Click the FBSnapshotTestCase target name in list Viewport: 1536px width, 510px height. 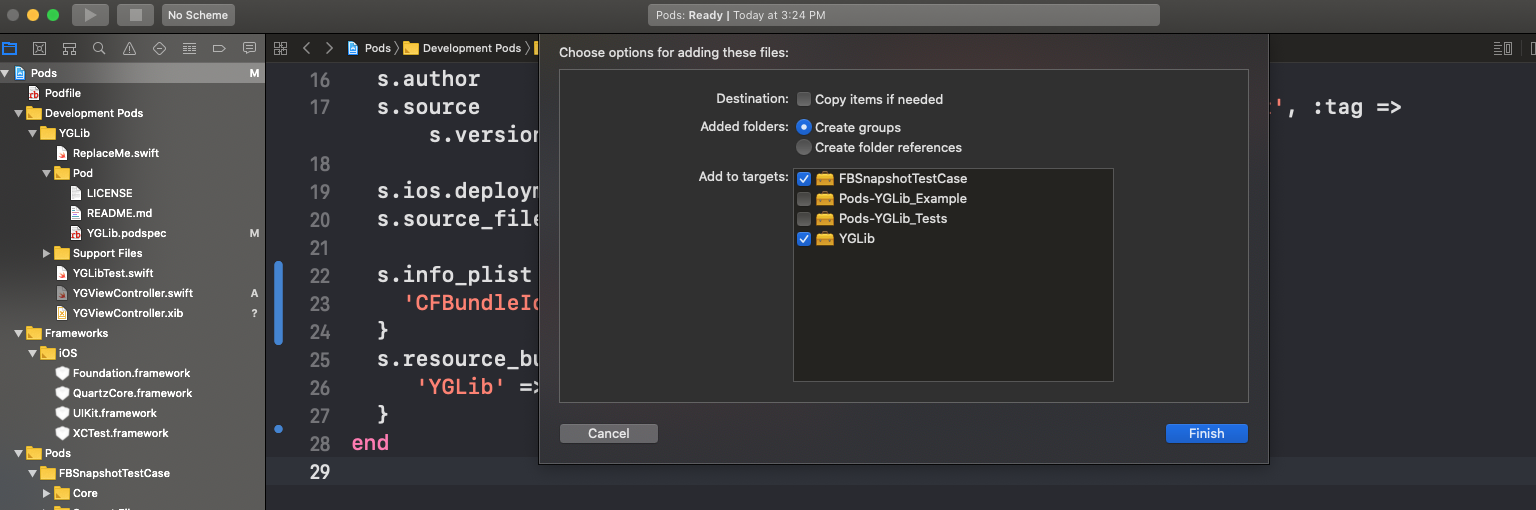click(903, 179)
